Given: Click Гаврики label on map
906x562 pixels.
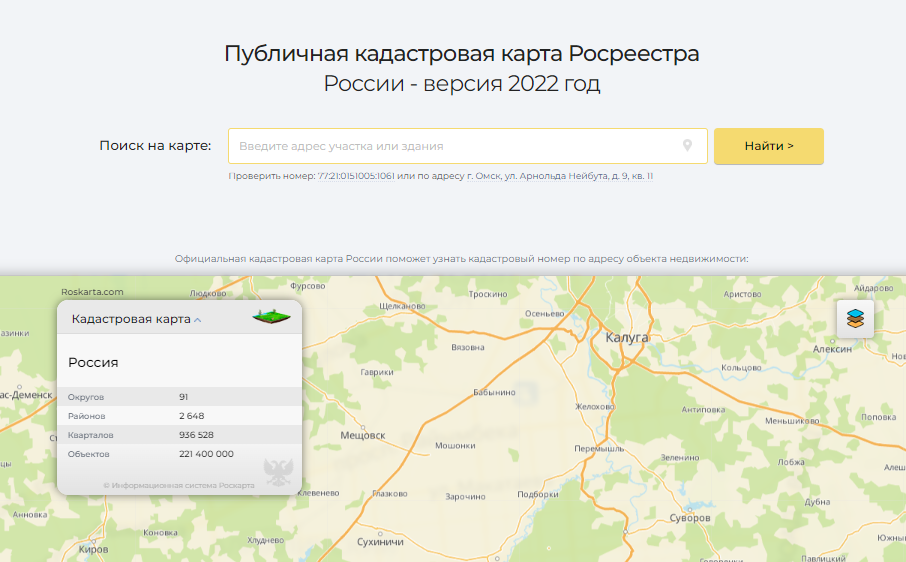Looking at the screenshot, I should click(377, 373).
